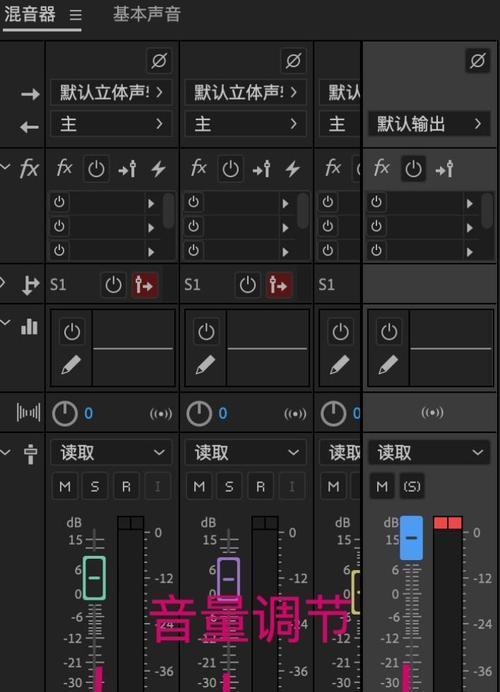Open EQ editor pencil on third track
Image resolution: width=500 pixels, height=692 pixels.
coord(339,365)
